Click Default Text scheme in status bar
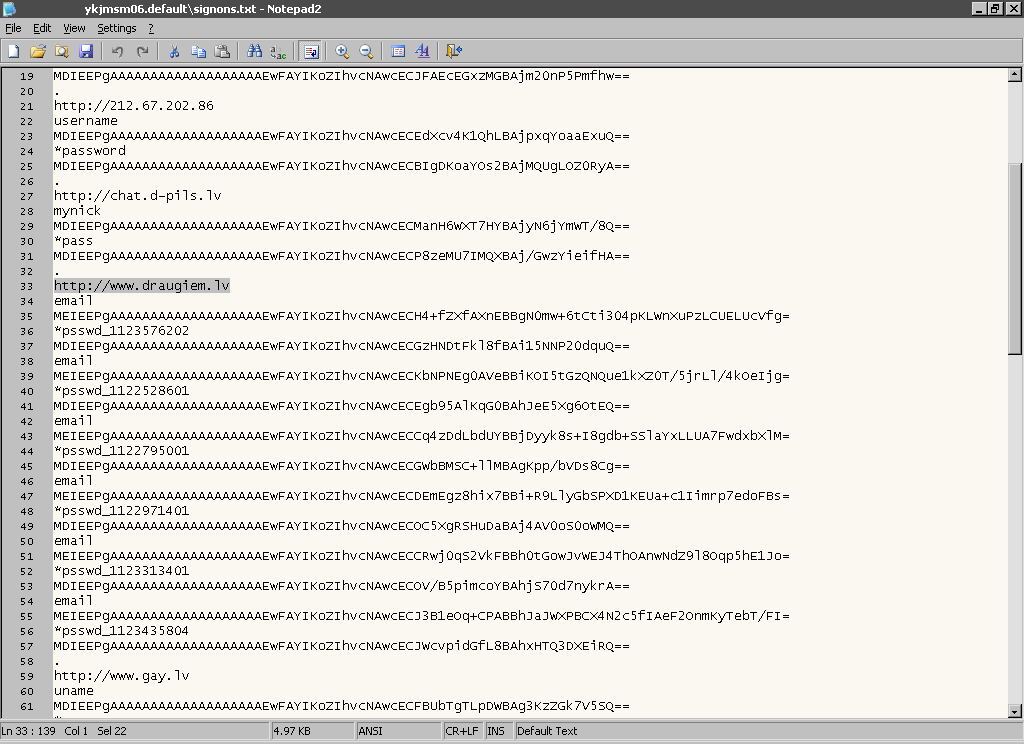The width and height of the screenshot is (1024, 744). 547,731
